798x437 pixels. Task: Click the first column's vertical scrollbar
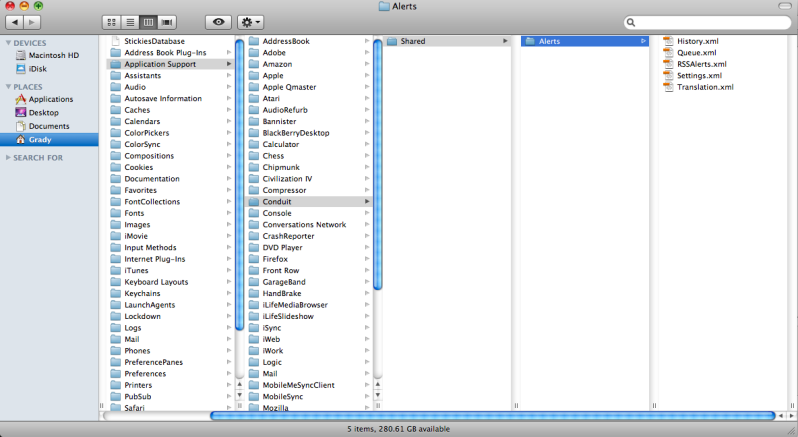point(240,185)
